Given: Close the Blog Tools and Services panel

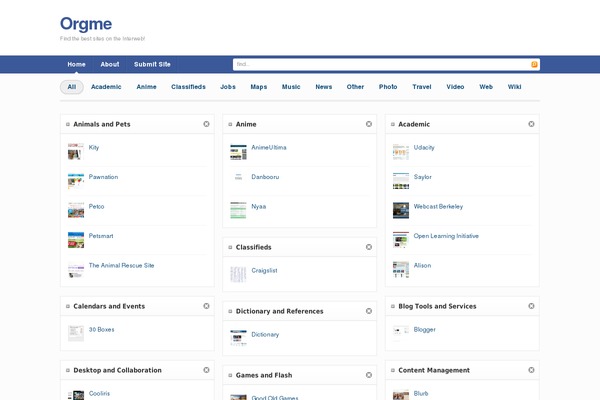Looking at the screenshot, I should [531, 306].
